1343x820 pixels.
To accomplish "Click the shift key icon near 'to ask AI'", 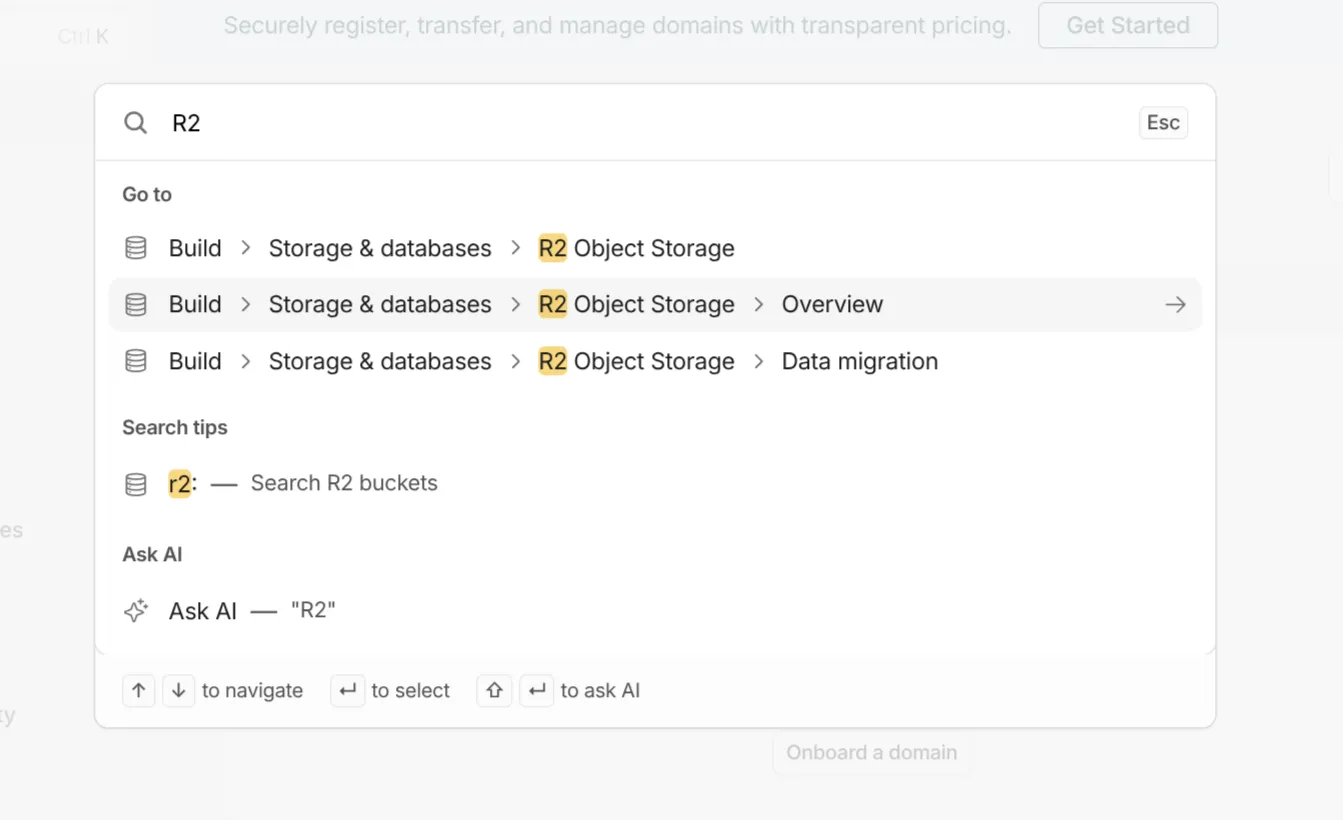I will (493, 690).
